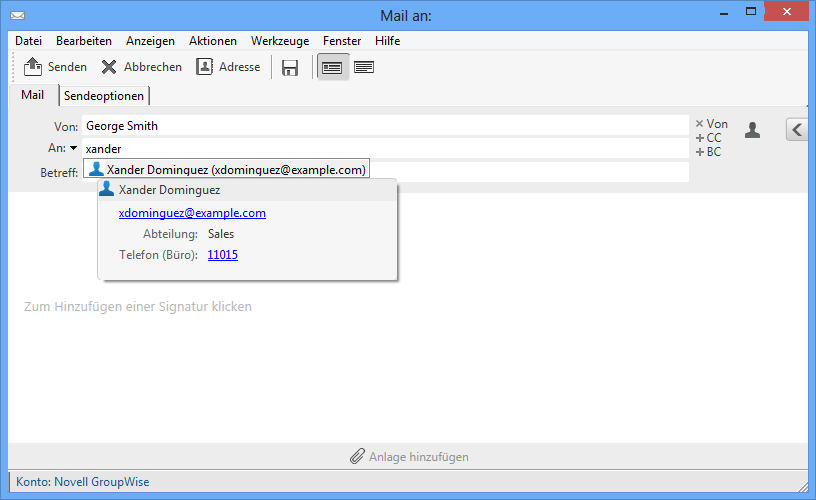This screenshot has height=500, width=816.
Task: Click the Sales department value
Action: tap(221, 234)
